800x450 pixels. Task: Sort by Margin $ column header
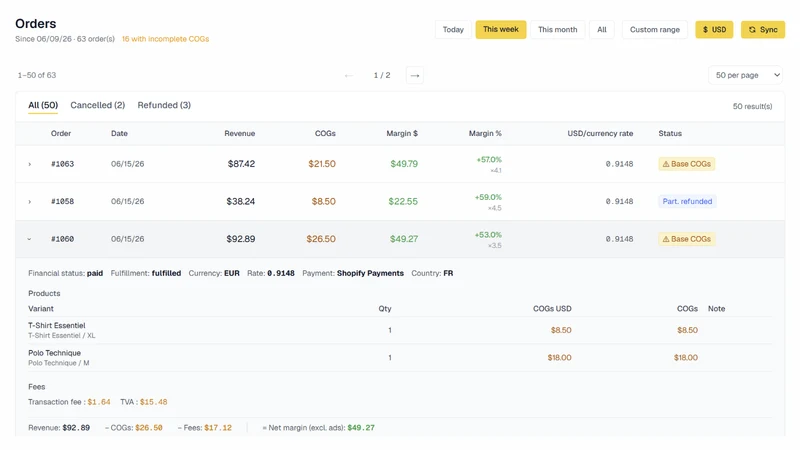(x=402, y=133)
